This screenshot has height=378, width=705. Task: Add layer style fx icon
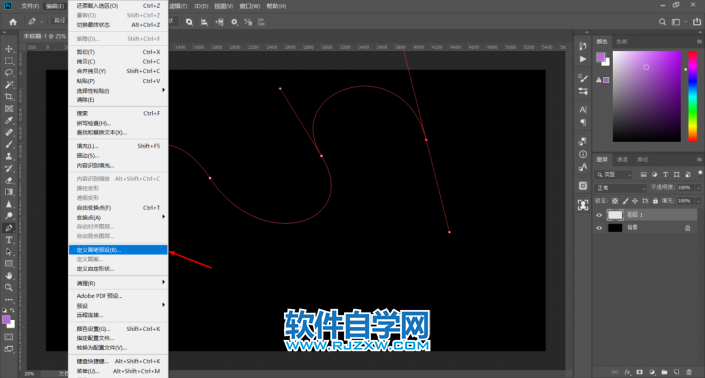[627, 372]
